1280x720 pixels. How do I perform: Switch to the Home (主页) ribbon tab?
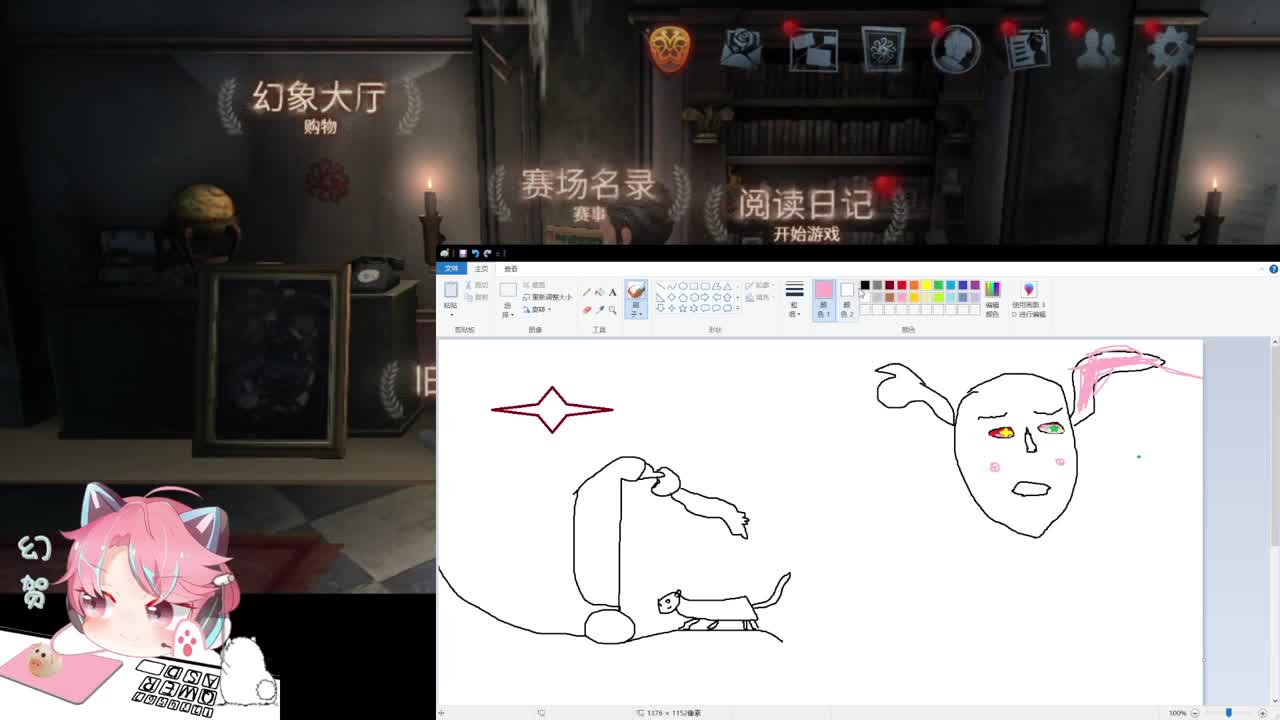[x=482, y=268]
